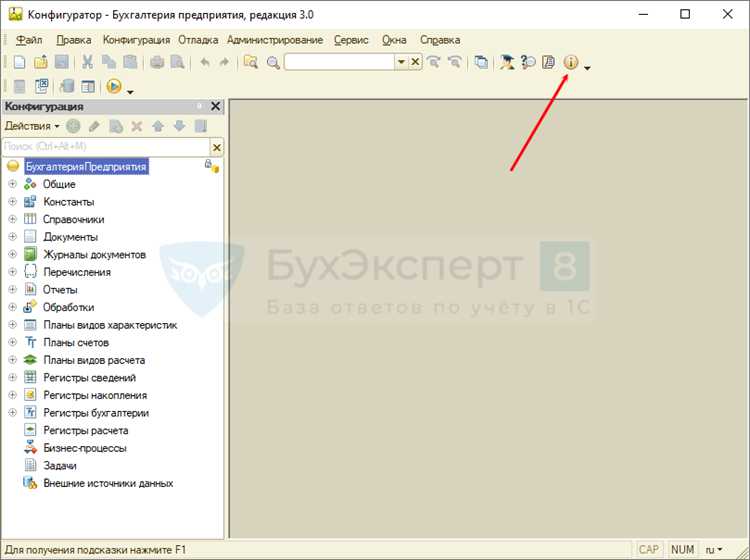This screenshot has height=560, width=750.
Task: Select the Бизнес-процессы item
Action: click(x=85, y=448)
